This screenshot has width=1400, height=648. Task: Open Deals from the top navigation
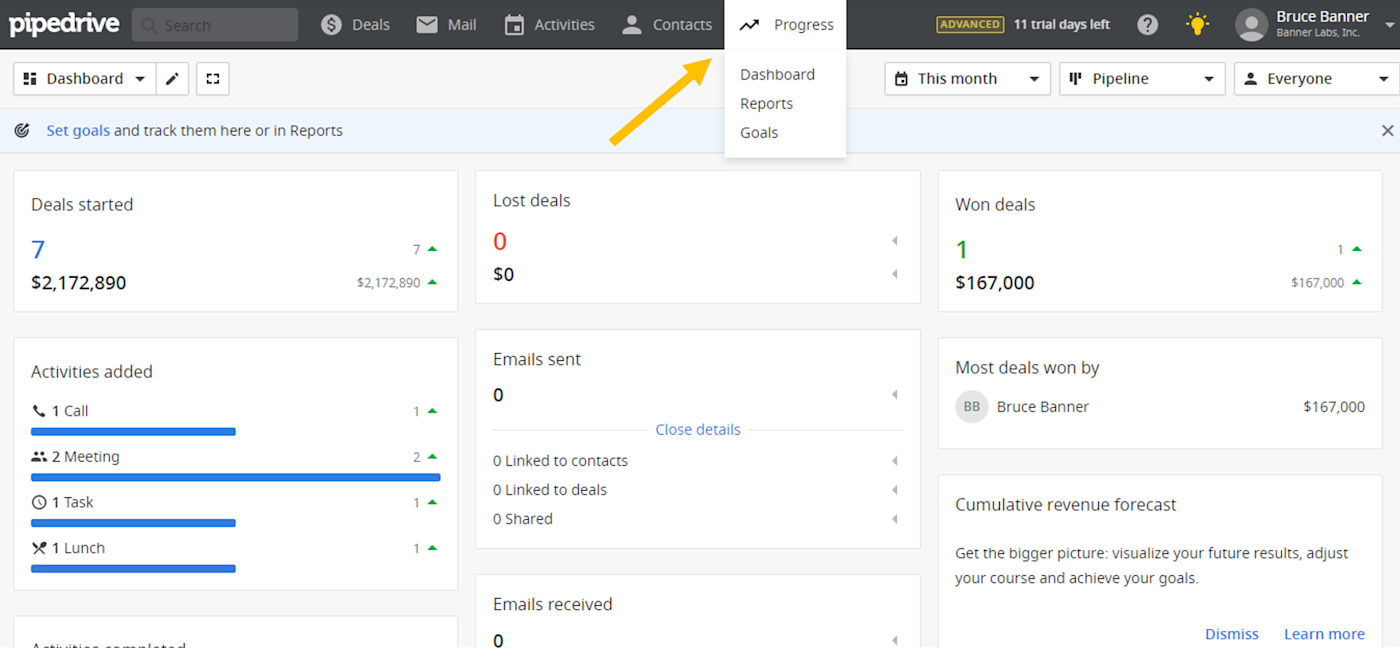pyautogui.click(x=356, y=25)
